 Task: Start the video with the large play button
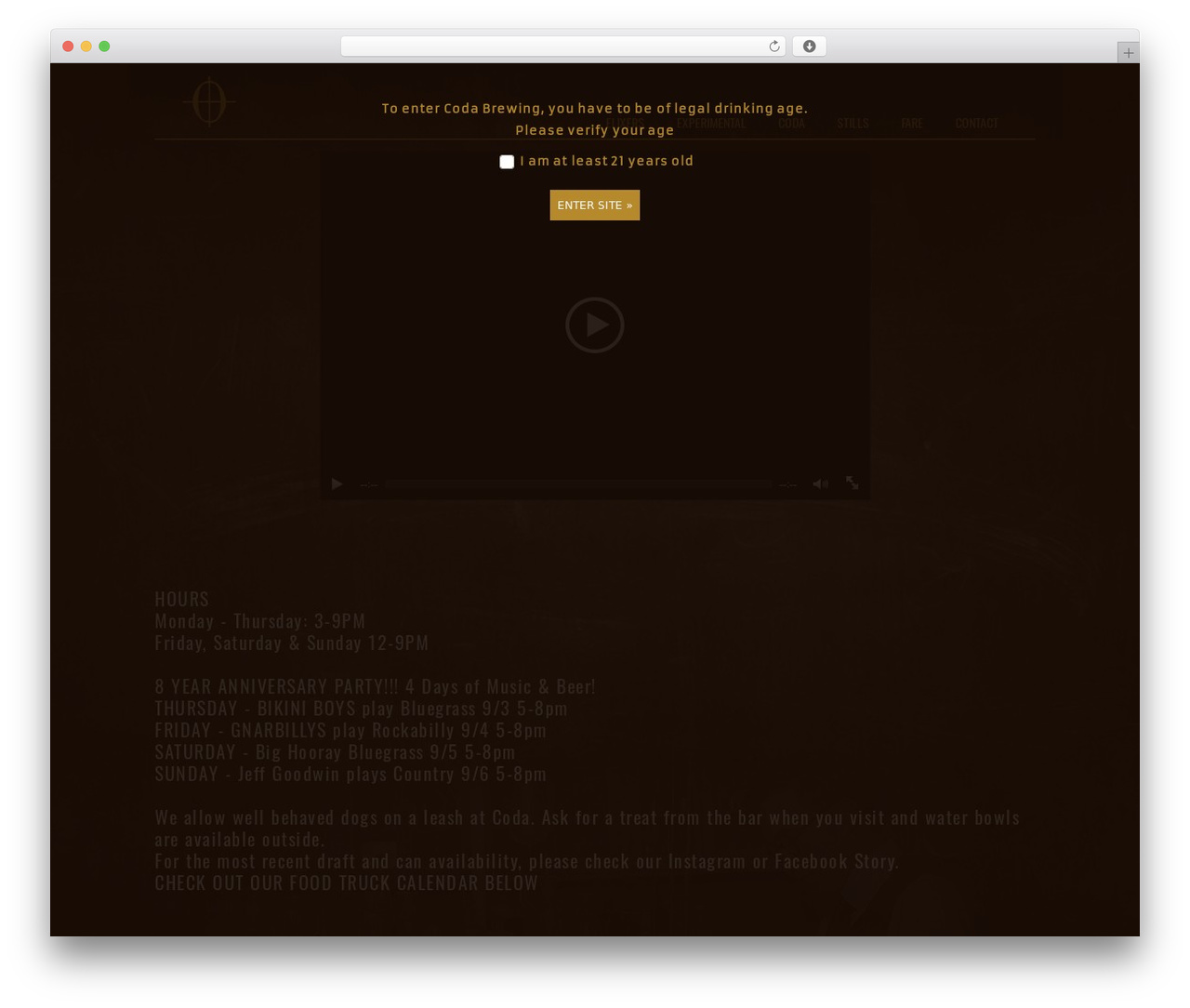[x=595, y=325]
